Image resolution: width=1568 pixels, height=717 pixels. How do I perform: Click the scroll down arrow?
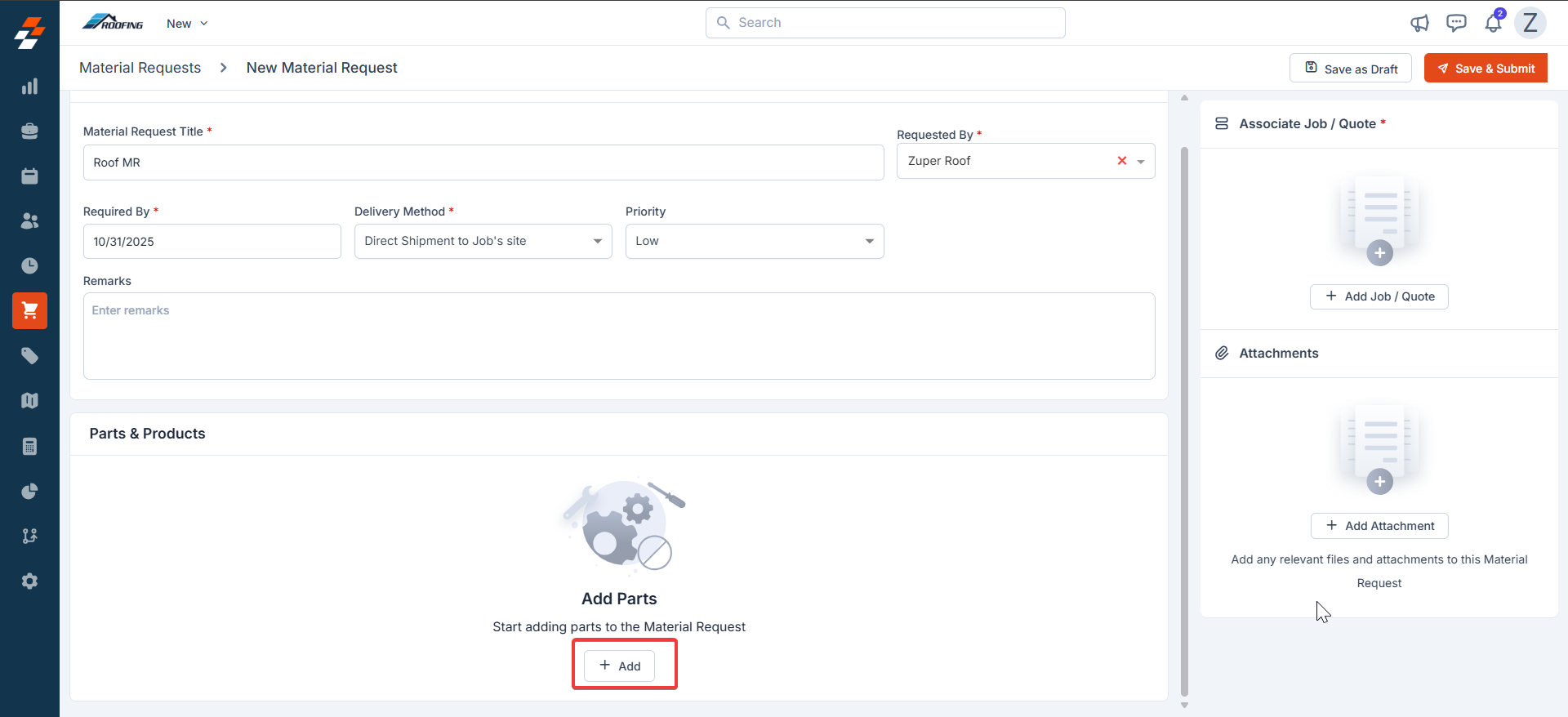point(1184,705)
